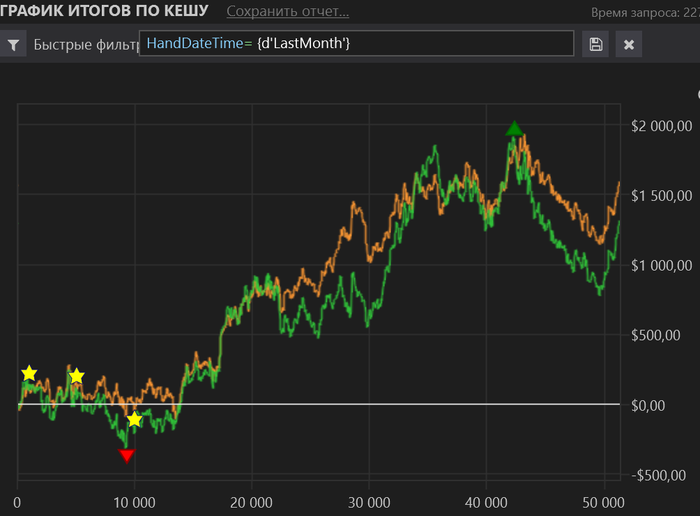This screenshot has width=700, height=516.
Task: Click the 10 000 hands axis label
Action: [x=134, y=503]
